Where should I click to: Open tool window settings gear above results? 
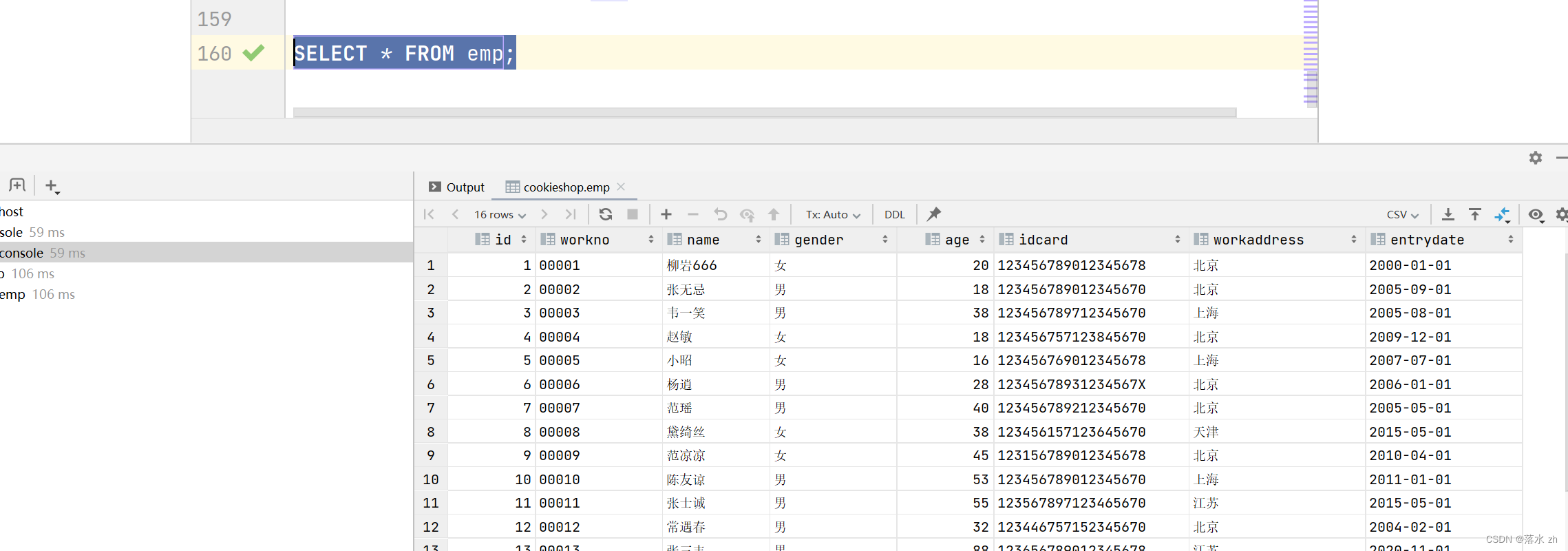click(x=1536, y=158)
